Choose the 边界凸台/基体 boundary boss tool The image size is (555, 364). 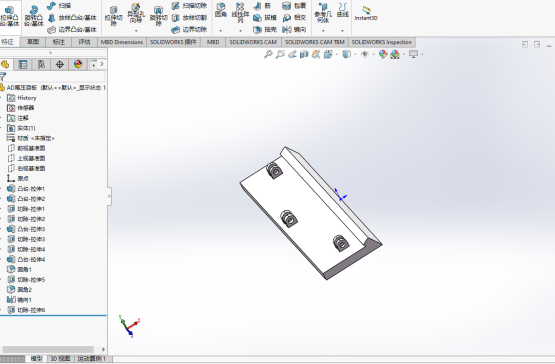pyautogui.click(x=72, y=29)
